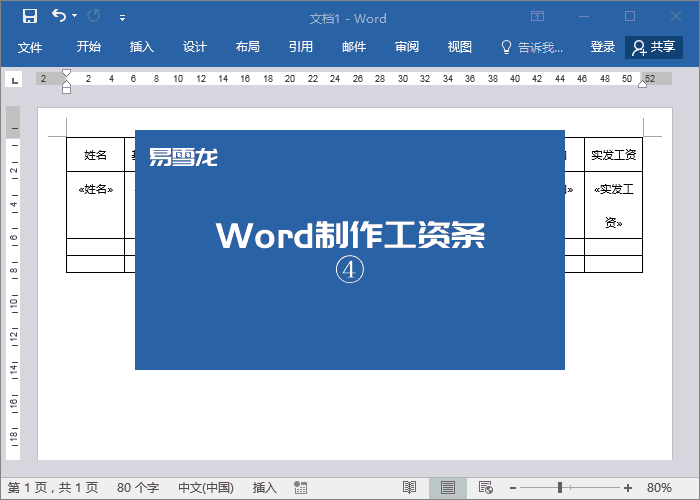Customize Quick Access Toolbar dropdown
This screenshot has width=700, height=500.
(x=122, y=18)
